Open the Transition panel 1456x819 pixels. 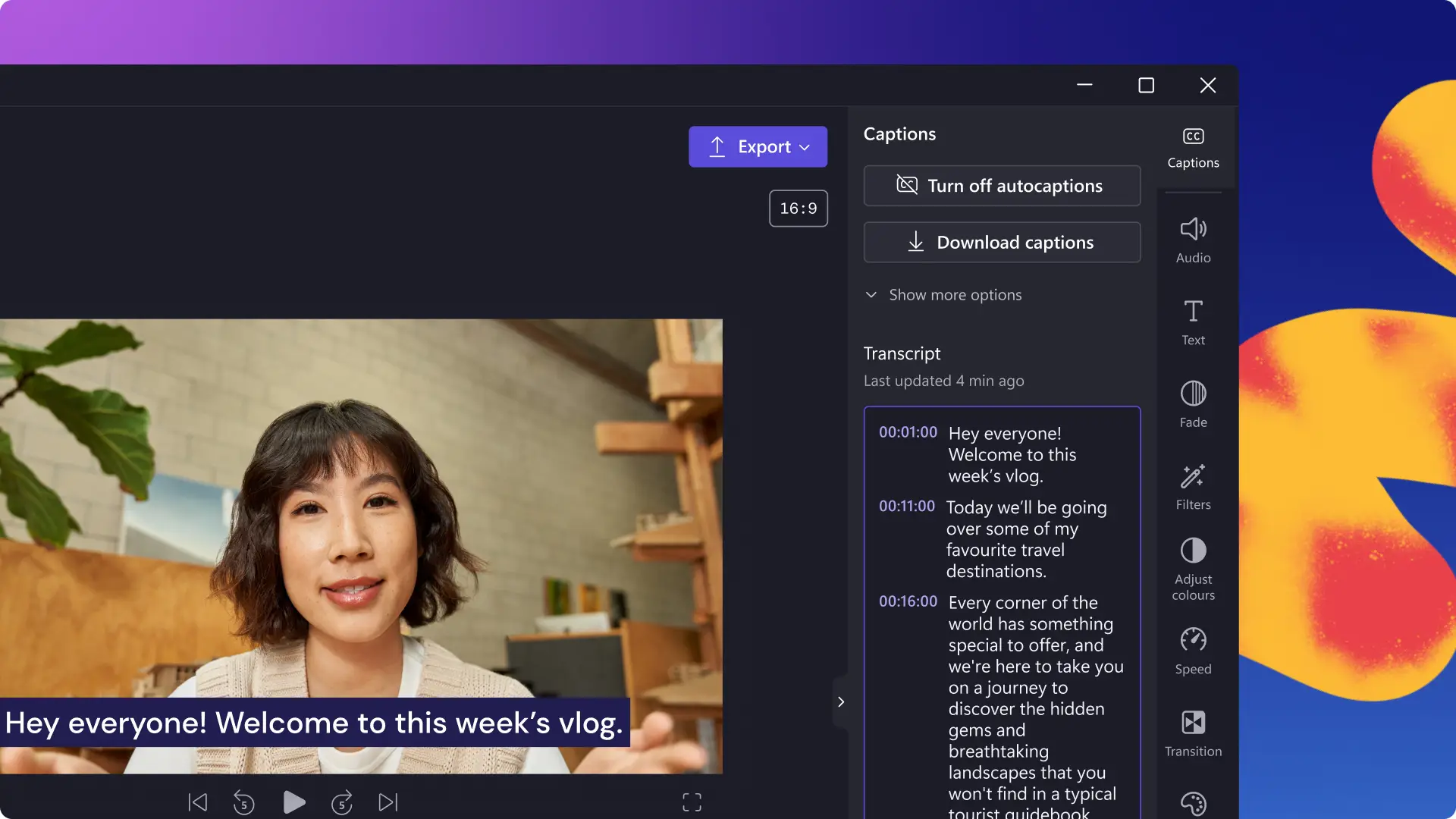coord(1192,733)
